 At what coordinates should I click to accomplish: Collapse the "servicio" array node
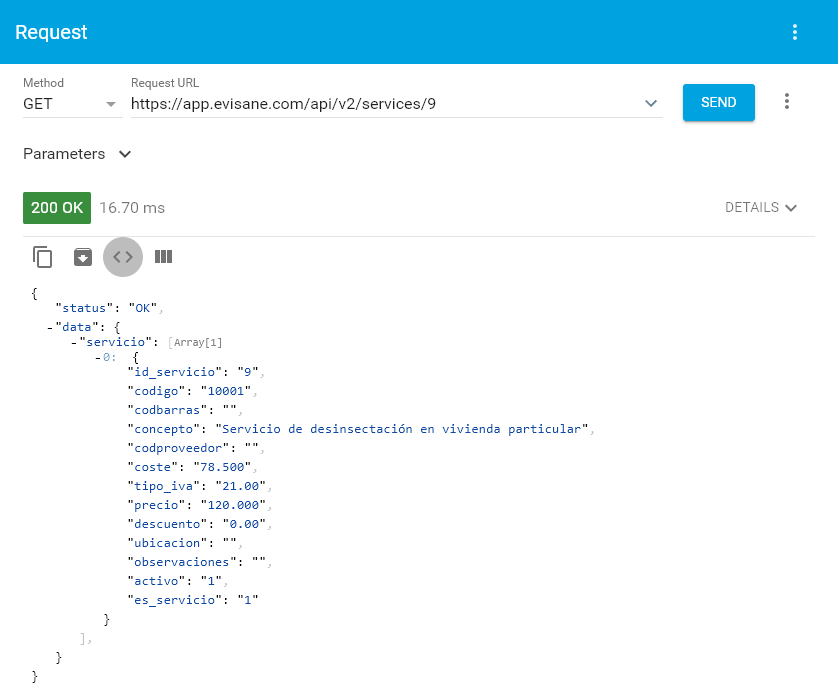74,342
